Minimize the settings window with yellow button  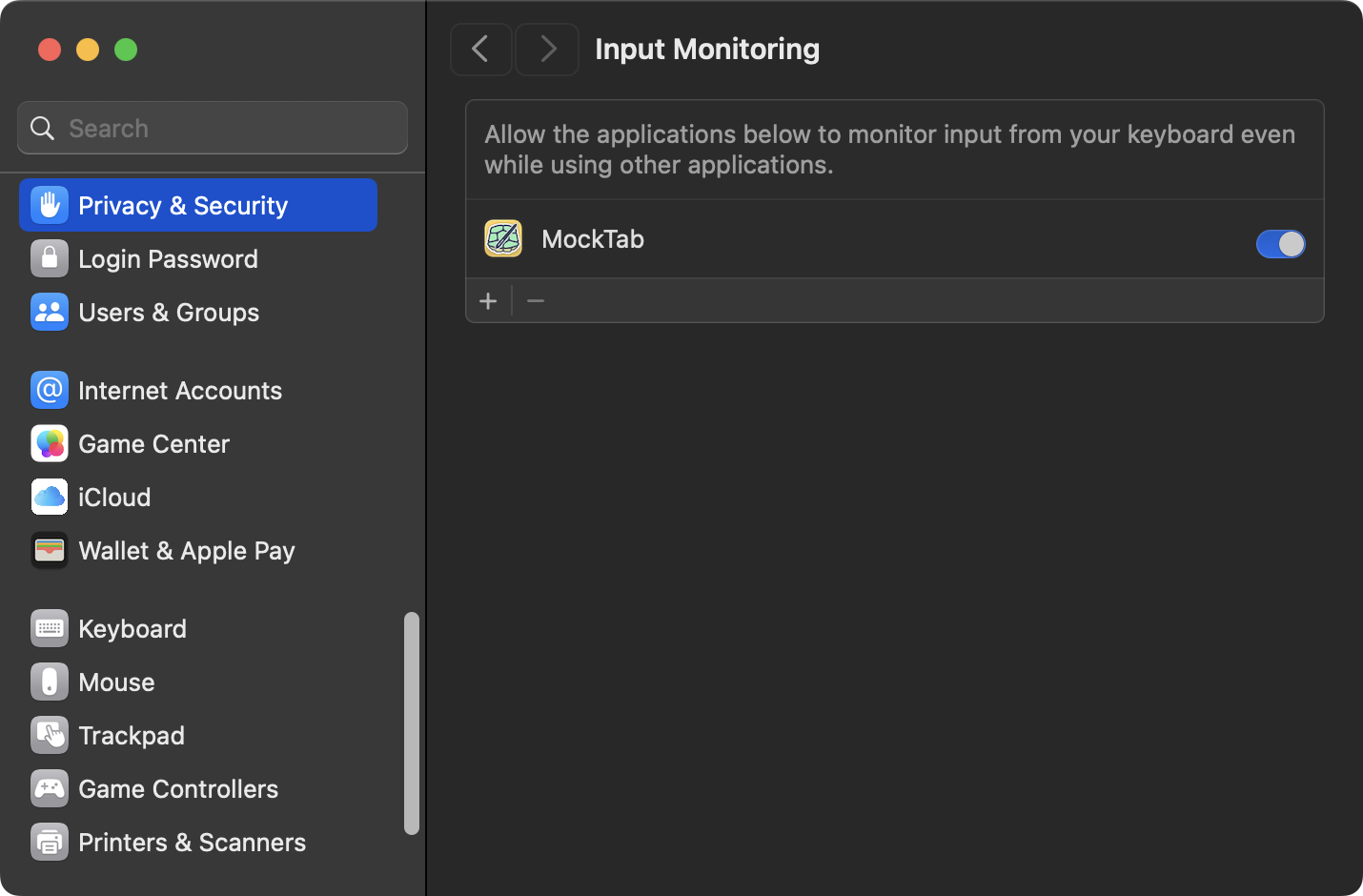pyautogui.click(x=88, y=50)
